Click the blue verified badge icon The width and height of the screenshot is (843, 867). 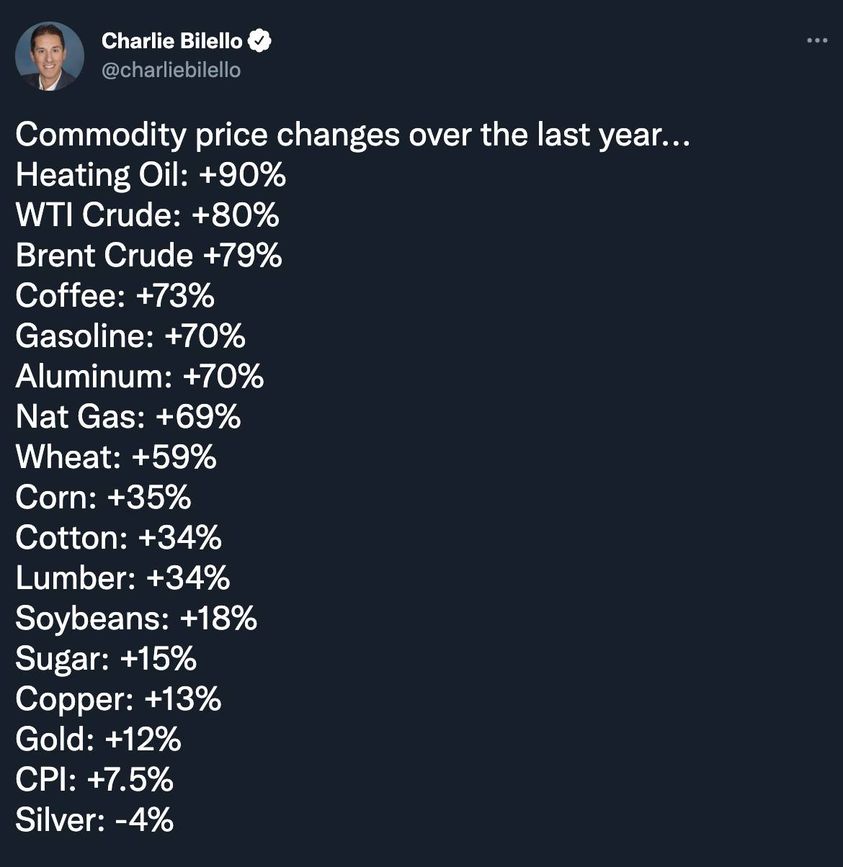(x=261, y=41)
